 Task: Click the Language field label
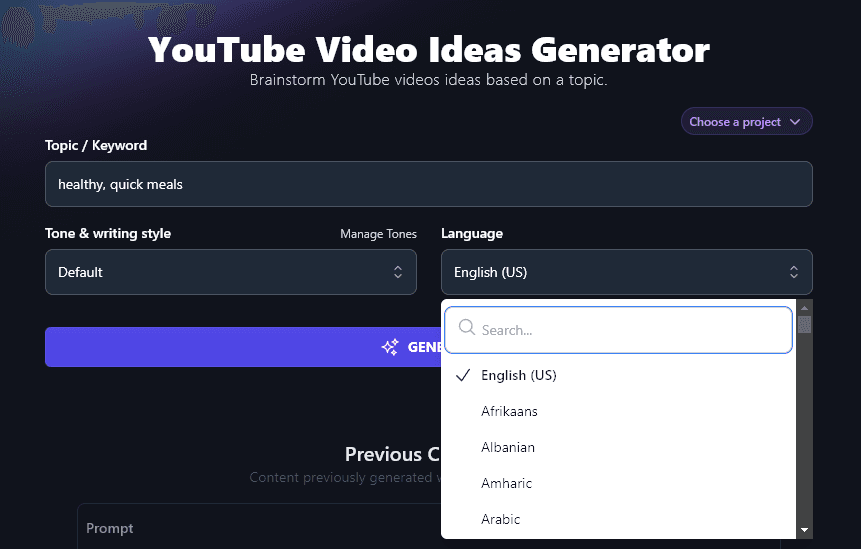coord(472,234)
